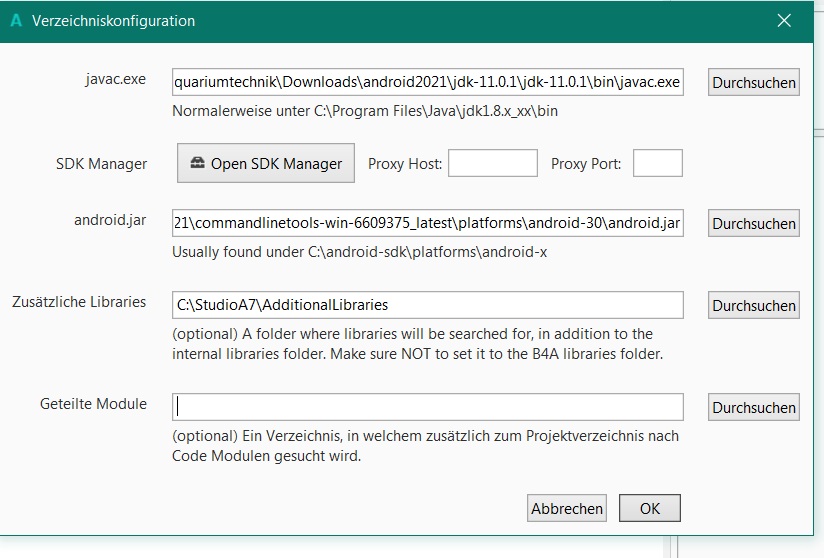Click the hint 'Normalerweise unter C:\Program Files\Java'
Screen dimensions: 824x558
(365, 111)
